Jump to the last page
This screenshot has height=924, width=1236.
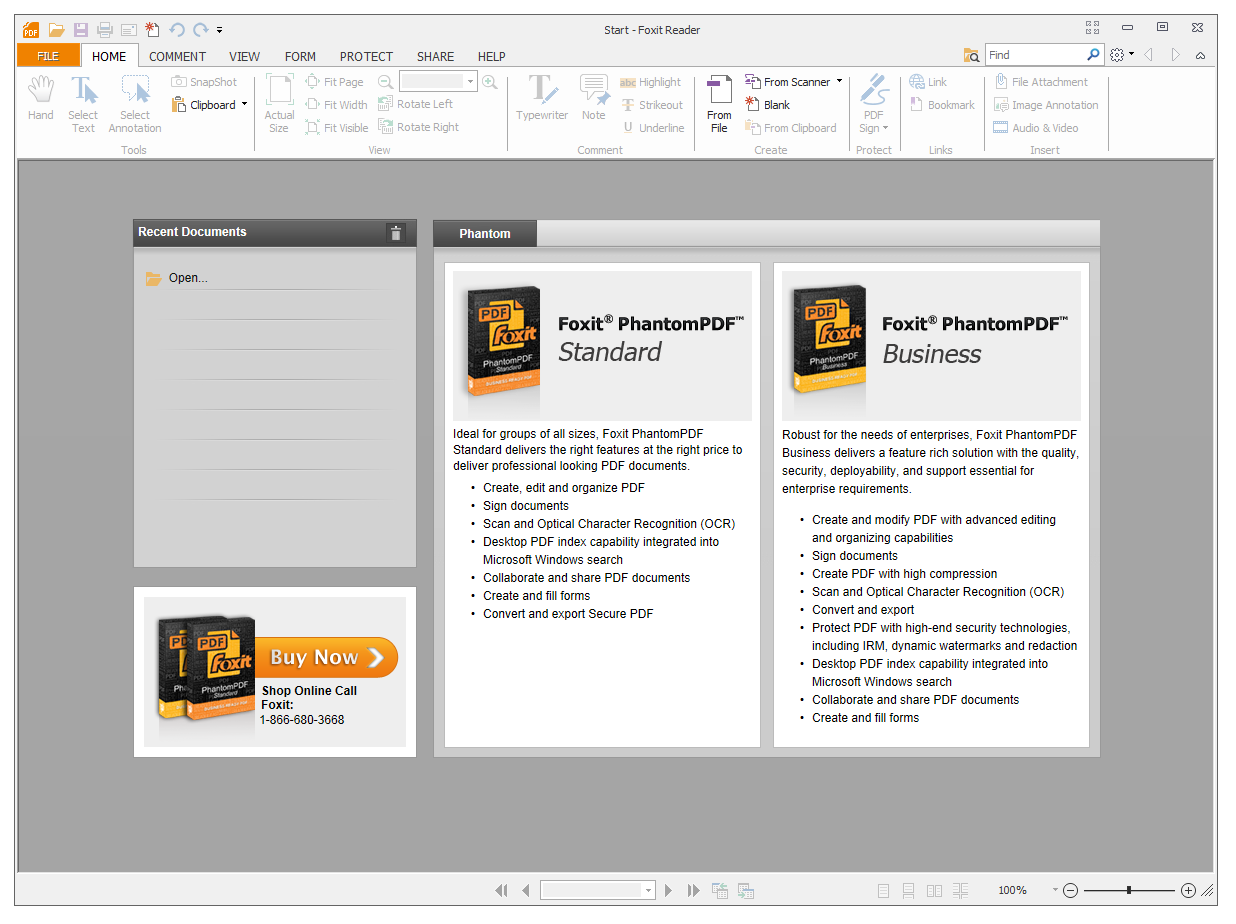(693, 890)
